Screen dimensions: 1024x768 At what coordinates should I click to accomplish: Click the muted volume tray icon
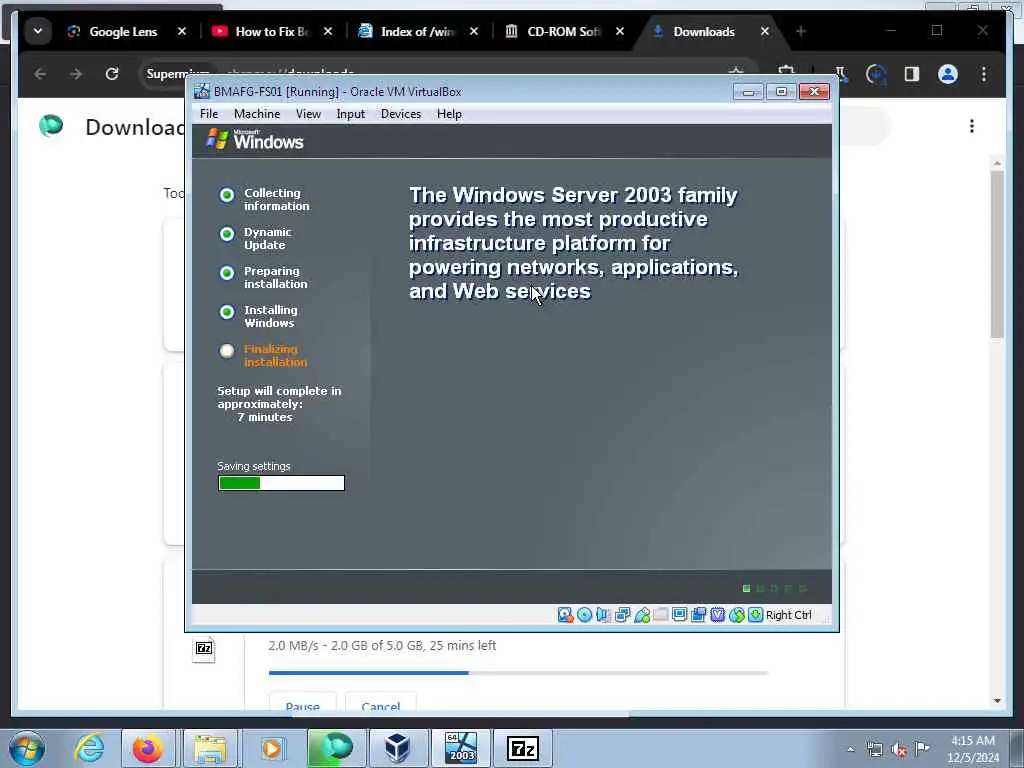[899, 750]
